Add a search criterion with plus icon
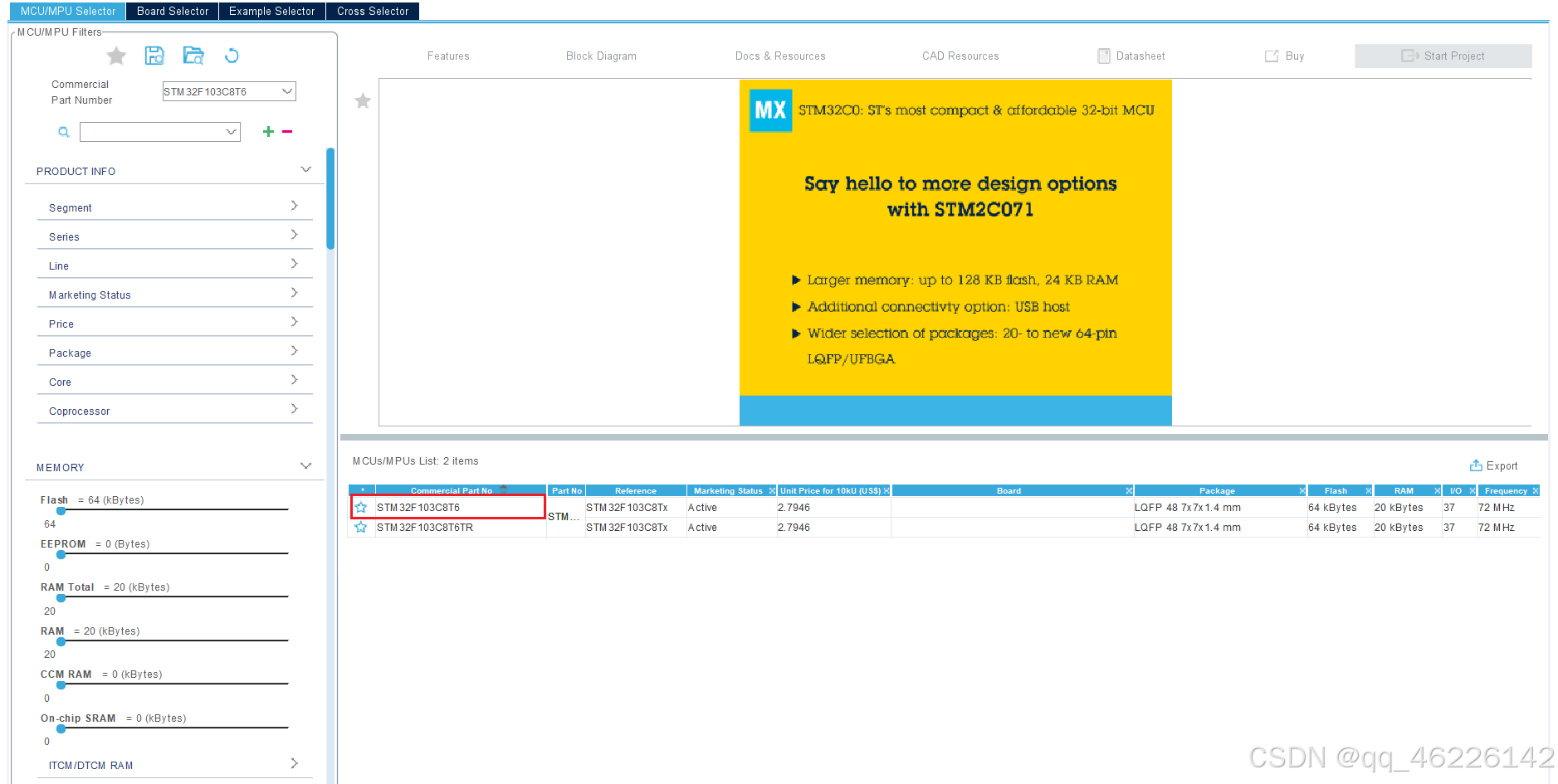Screen dimensions: 1558x784 tap(268, 131)
